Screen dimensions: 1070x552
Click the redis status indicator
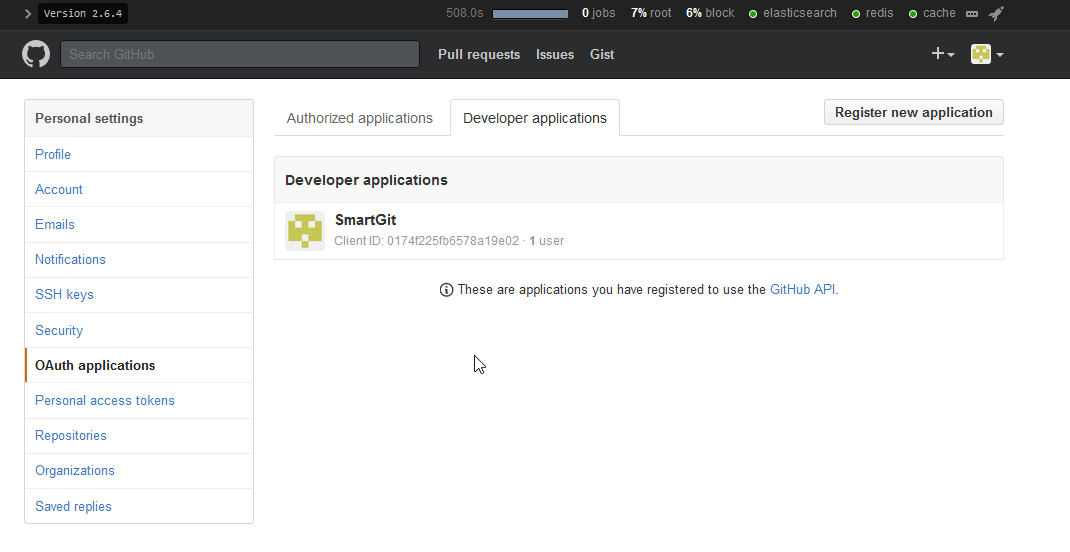(x=872, y=14)
